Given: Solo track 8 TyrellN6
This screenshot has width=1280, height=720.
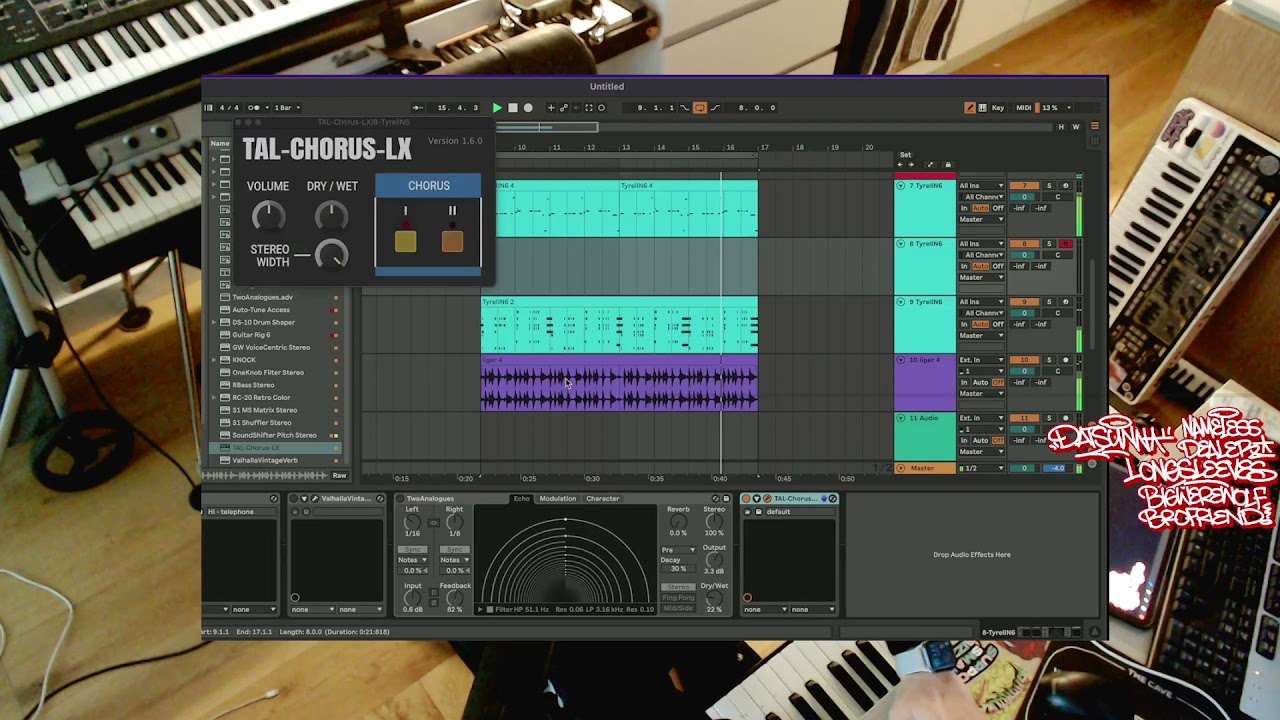Looking at the screenshot, I should (x=1049, y=244).
